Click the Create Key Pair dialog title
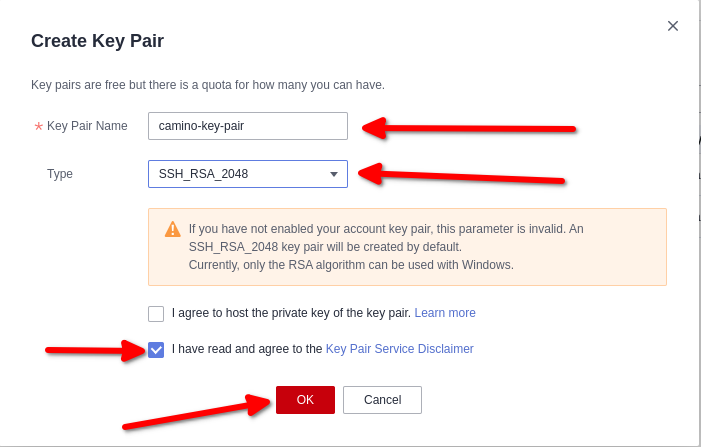 coord(97,41)
